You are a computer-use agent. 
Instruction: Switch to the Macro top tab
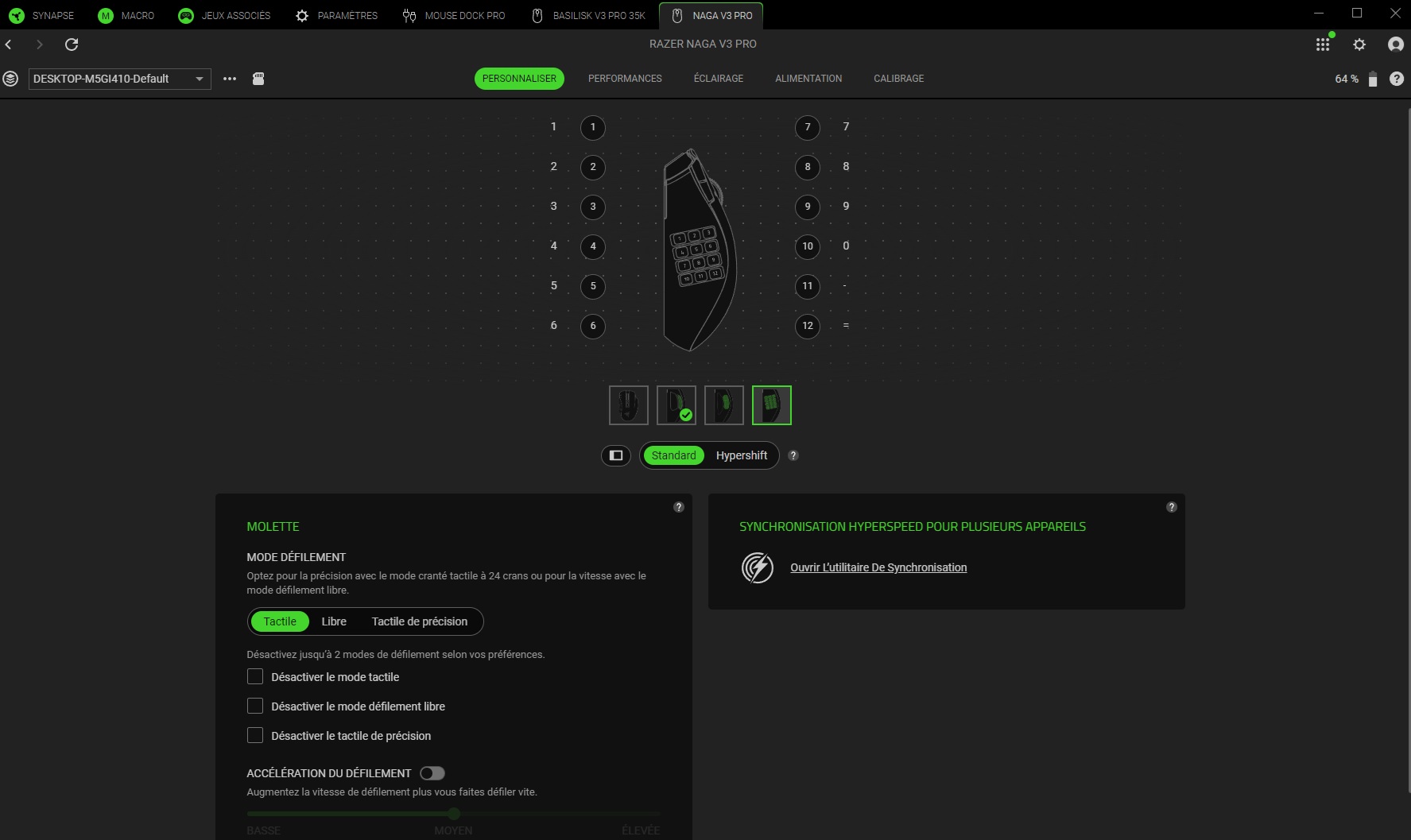(x=126, y=16)
